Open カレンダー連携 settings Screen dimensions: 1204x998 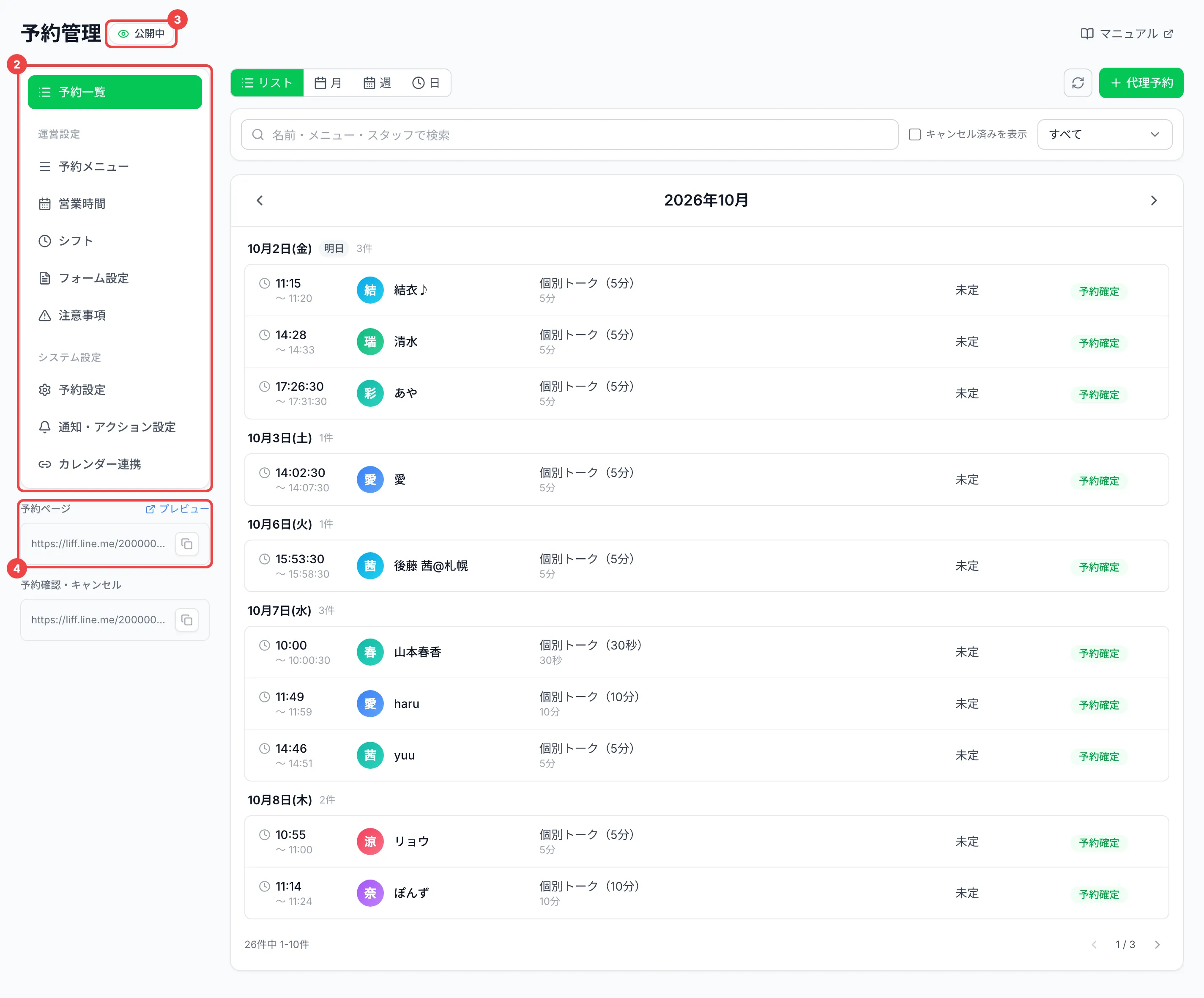(x=115, y=465)
